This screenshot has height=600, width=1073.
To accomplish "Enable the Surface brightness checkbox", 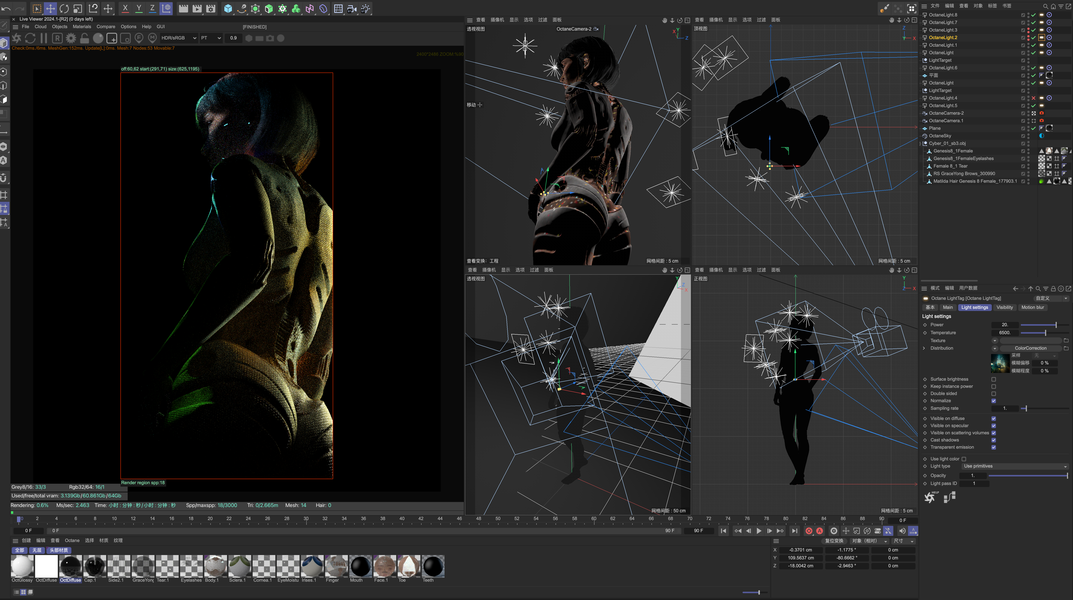I will [993, 379].
